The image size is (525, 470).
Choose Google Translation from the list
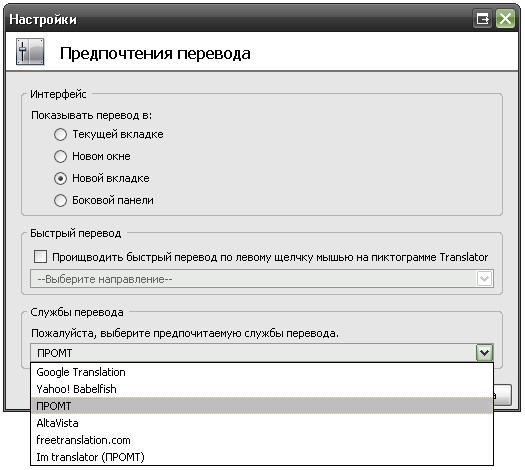pyautogui.click(x=262, y=372)
